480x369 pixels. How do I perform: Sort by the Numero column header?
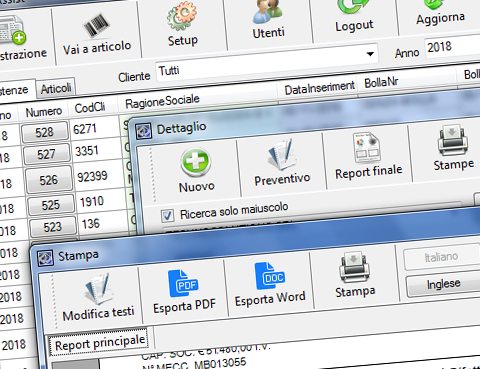44,112
